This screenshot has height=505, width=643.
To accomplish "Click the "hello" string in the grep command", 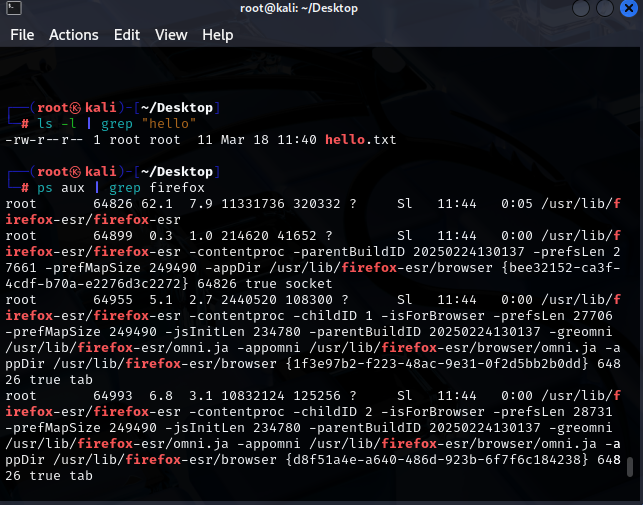I will click(x=169, y=123).
